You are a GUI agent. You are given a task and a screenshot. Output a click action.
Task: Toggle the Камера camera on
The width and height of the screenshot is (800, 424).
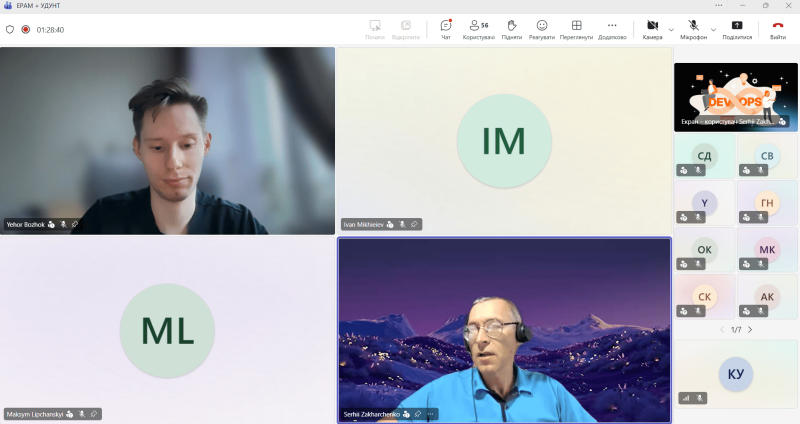point(652,27)
